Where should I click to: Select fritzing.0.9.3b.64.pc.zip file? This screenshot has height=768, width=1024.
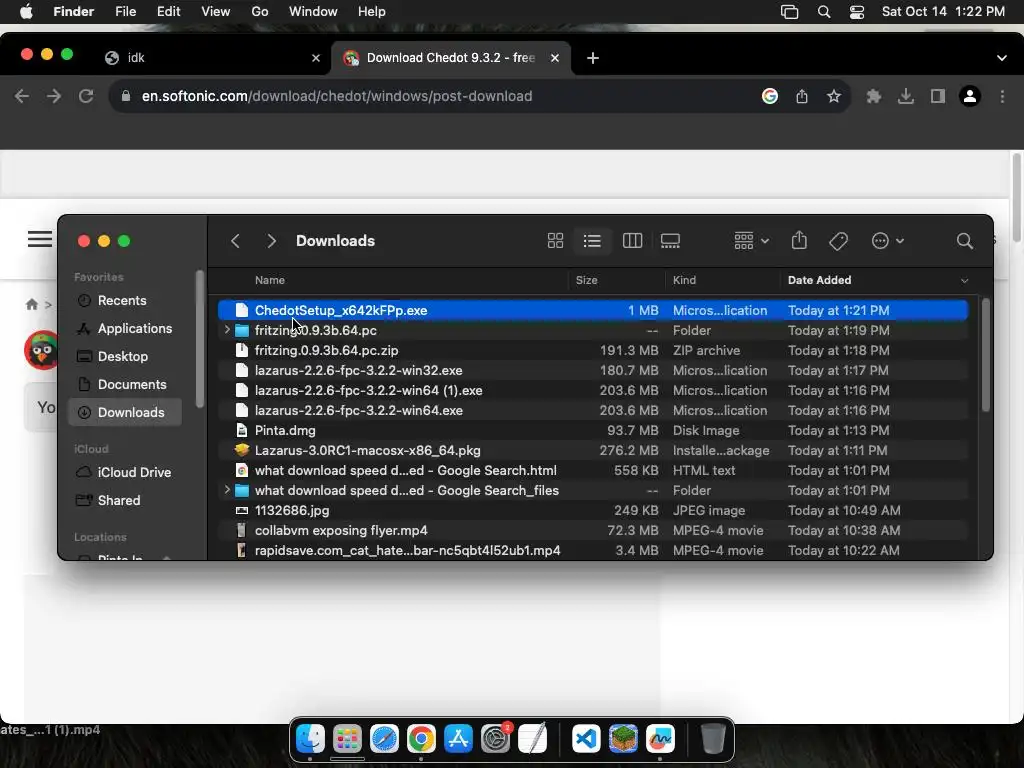coord(592,350)
